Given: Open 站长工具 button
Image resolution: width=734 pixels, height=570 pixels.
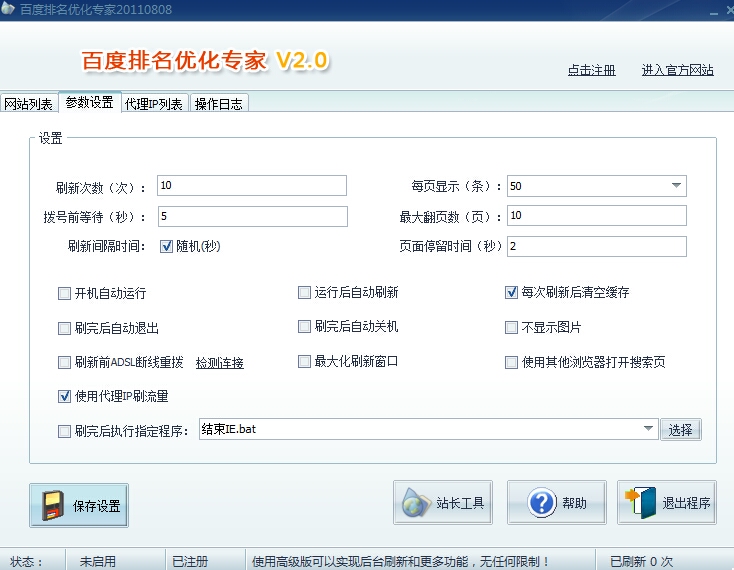Looking at the screenshot, I should coord(443,503).
